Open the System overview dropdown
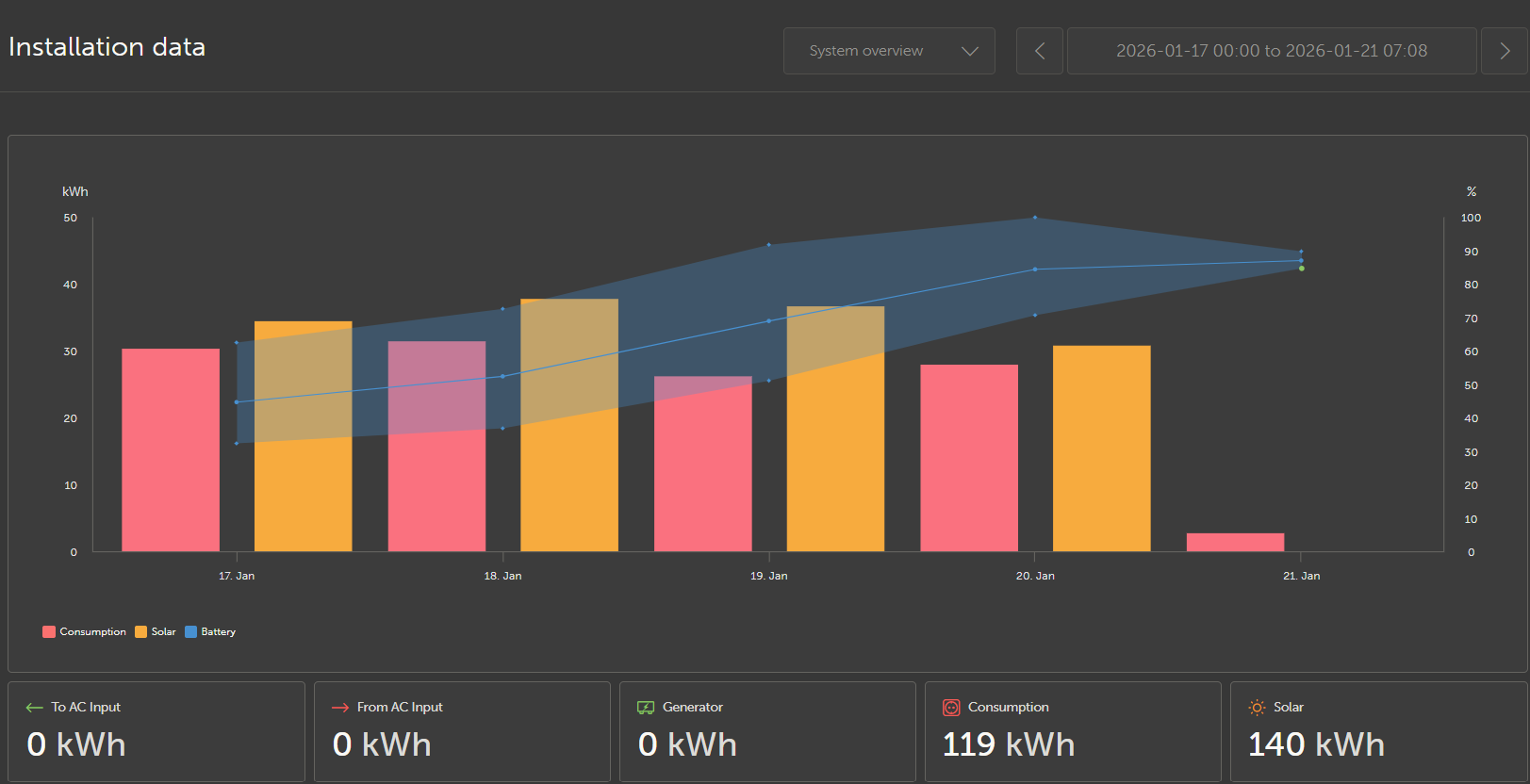The height and width of the screenshot is (784, 1530). click(x=889, y=51)
